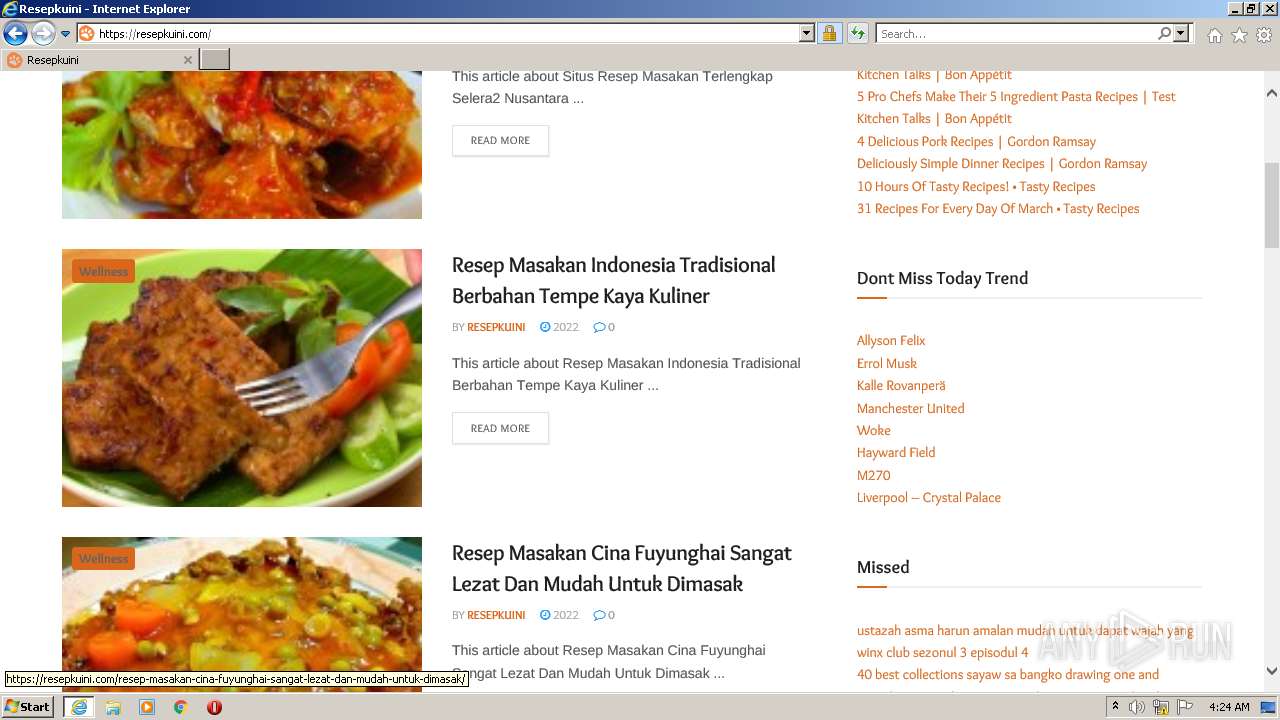Click RESEPKUINI author link under tempe article
The image size is (1280, 720).
tap(496, 327)
